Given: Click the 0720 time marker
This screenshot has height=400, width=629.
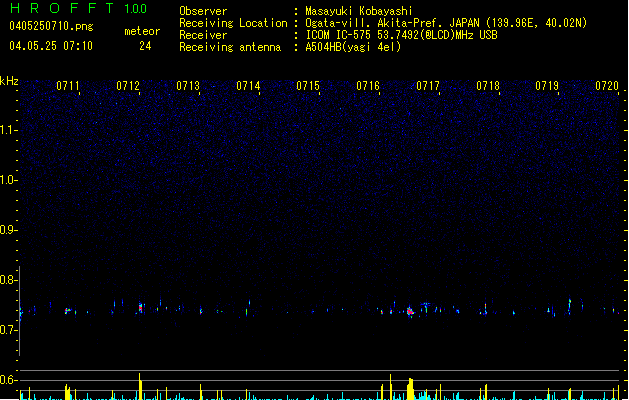Looking at the screenshot, I should pyautogui.click(x=607, y=86).
